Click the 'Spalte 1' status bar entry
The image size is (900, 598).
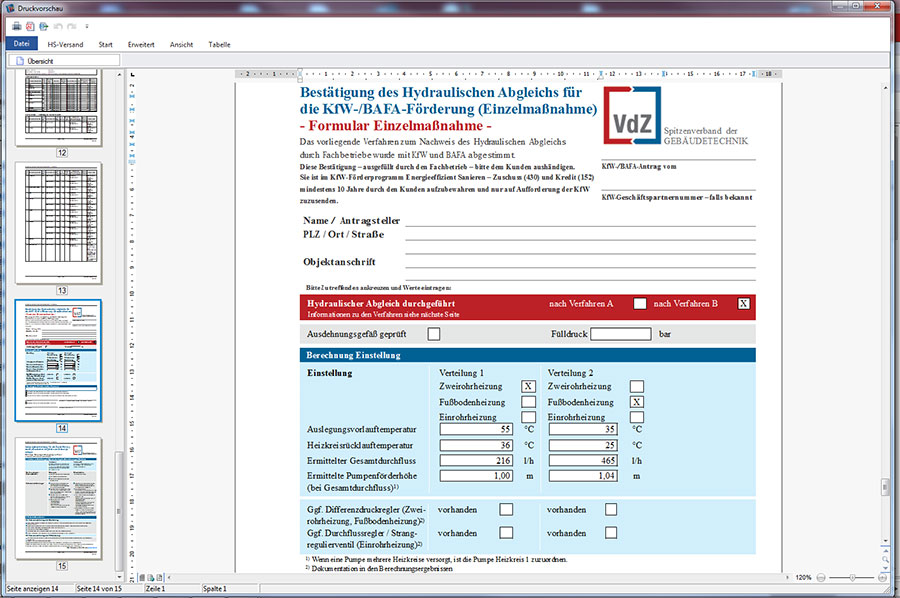coord(215,589)
